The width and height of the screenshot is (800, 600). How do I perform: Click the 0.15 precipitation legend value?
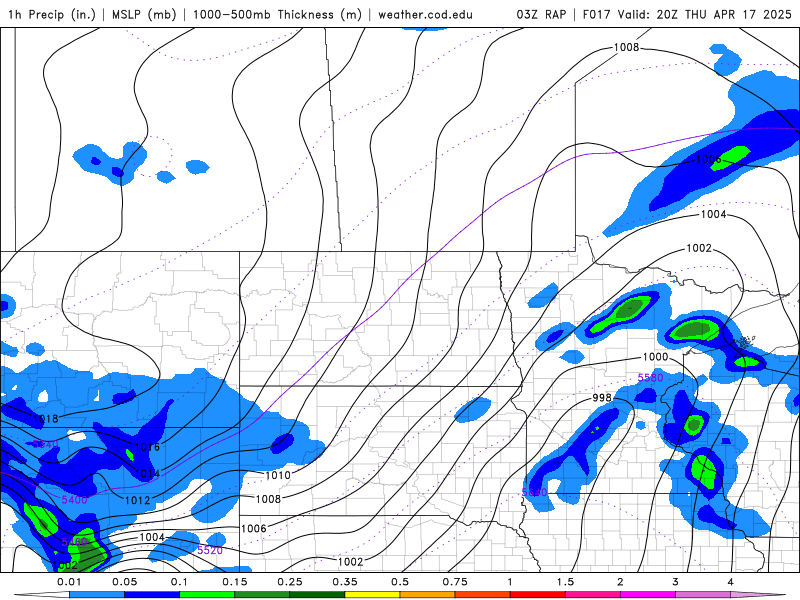235,582
